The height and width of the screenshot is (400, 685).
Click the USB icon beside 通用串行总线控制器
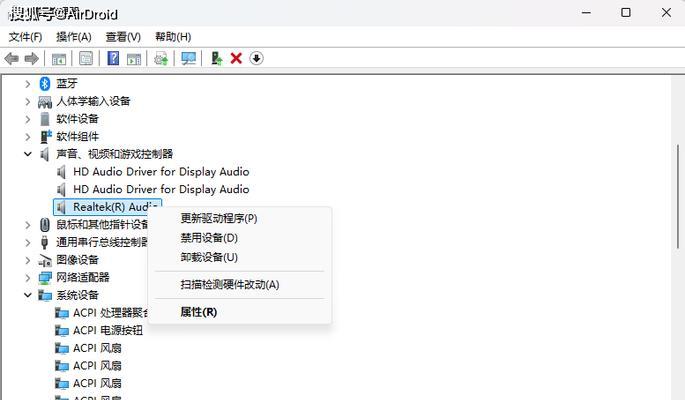click(44, 242)
